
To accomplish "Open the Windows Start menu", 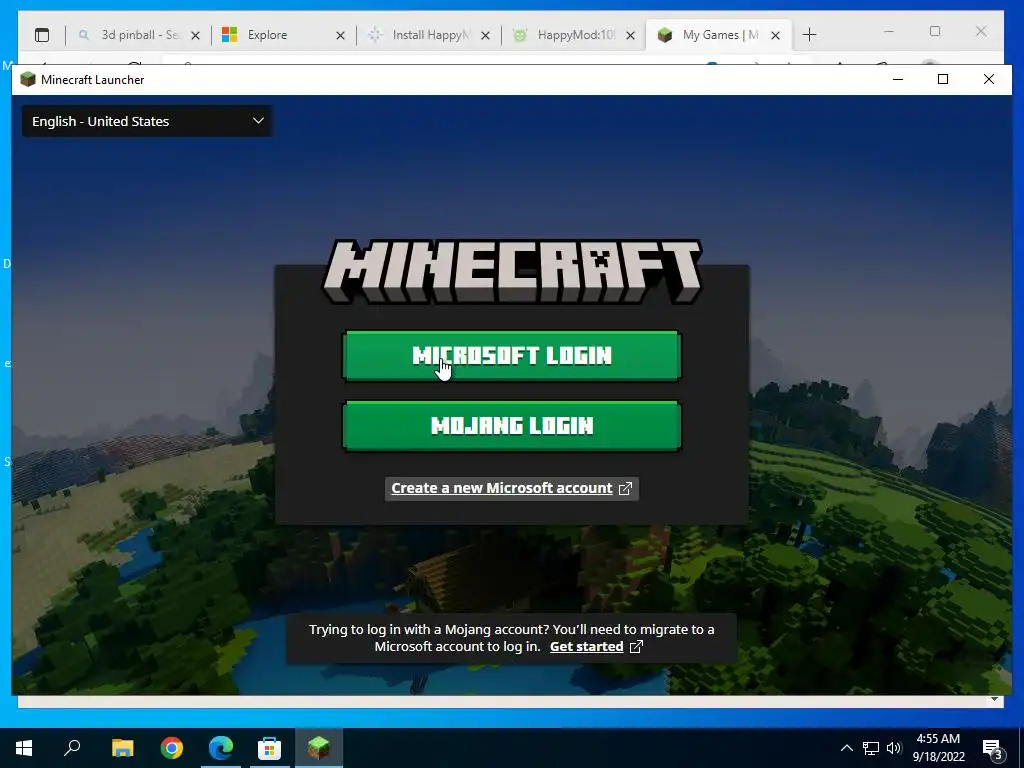I will [x=24, y=748].
